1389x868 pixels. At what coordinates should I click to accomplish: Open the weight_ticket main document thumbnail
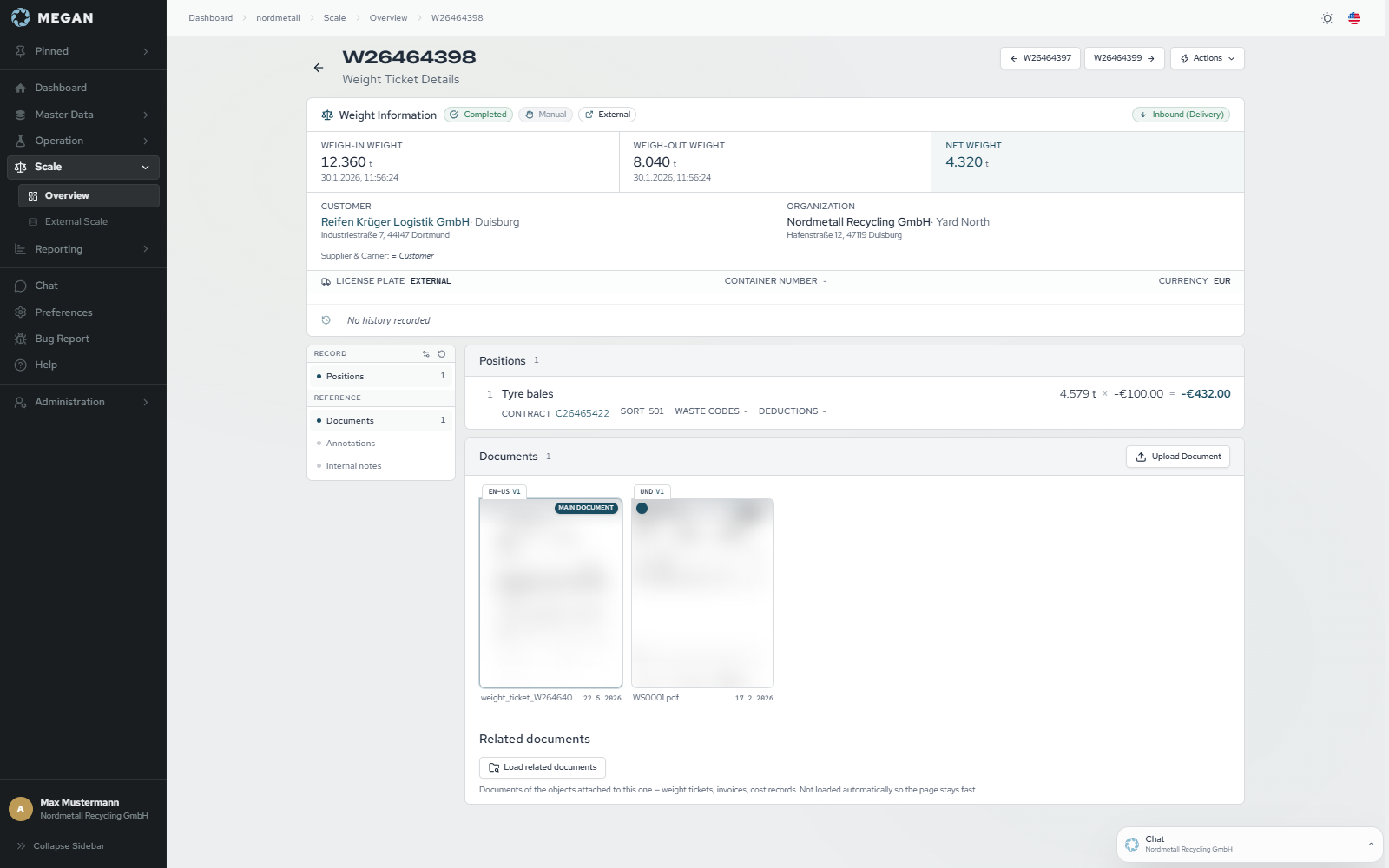coord(550,593)
